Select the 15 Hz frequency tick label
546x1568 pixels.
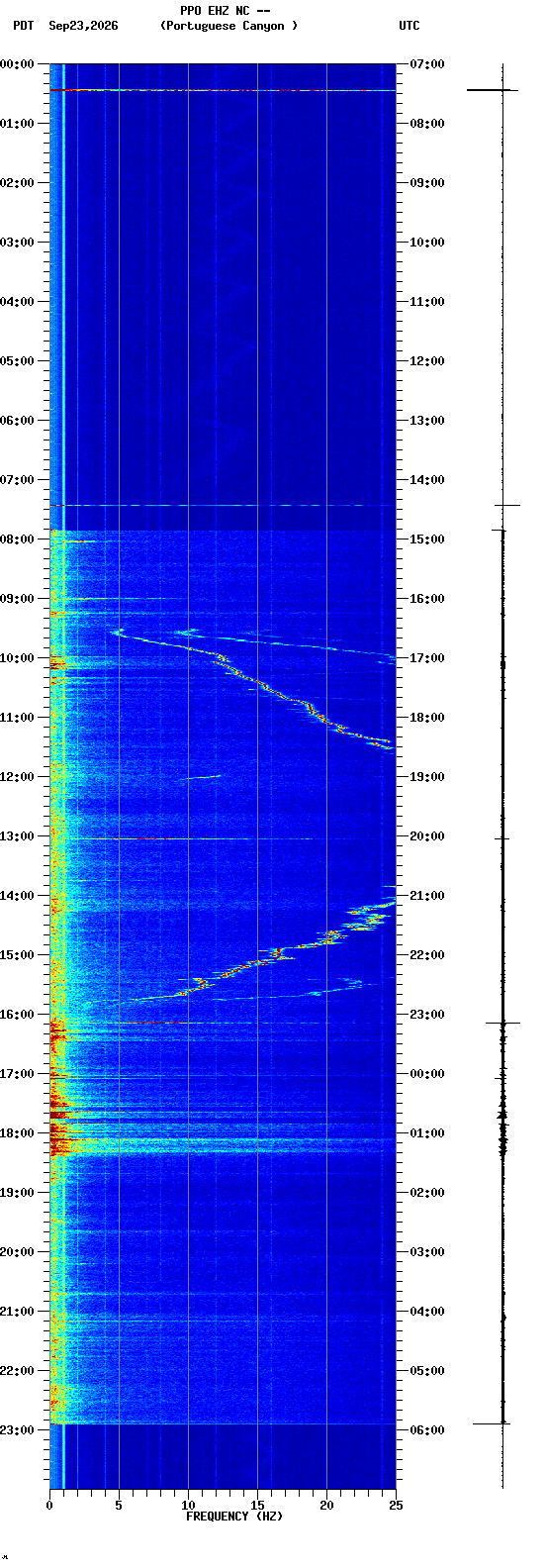click(257, 1506)
